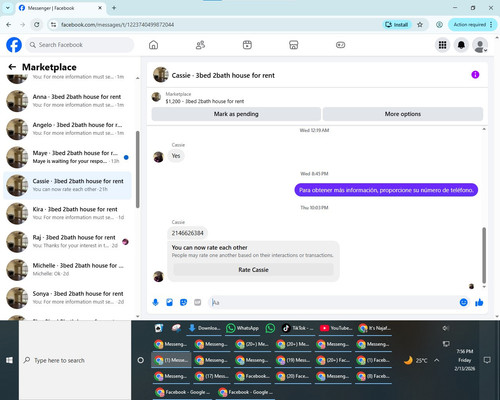Click the Windows Type here to search box
Image resolution: width=500 pixels, height=400 pixels.
click(75, 360)
